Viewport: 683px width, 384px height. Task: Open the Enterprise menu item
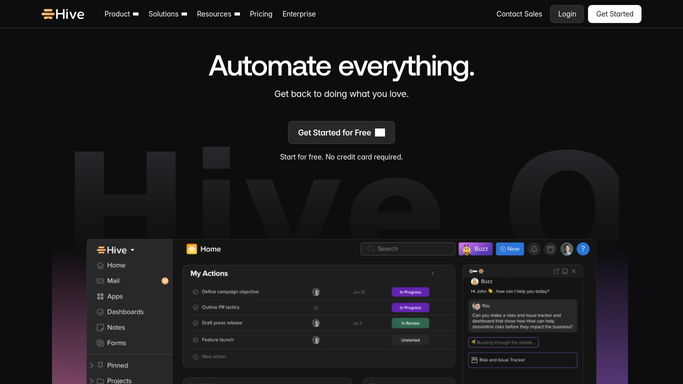tap(299, 14)
